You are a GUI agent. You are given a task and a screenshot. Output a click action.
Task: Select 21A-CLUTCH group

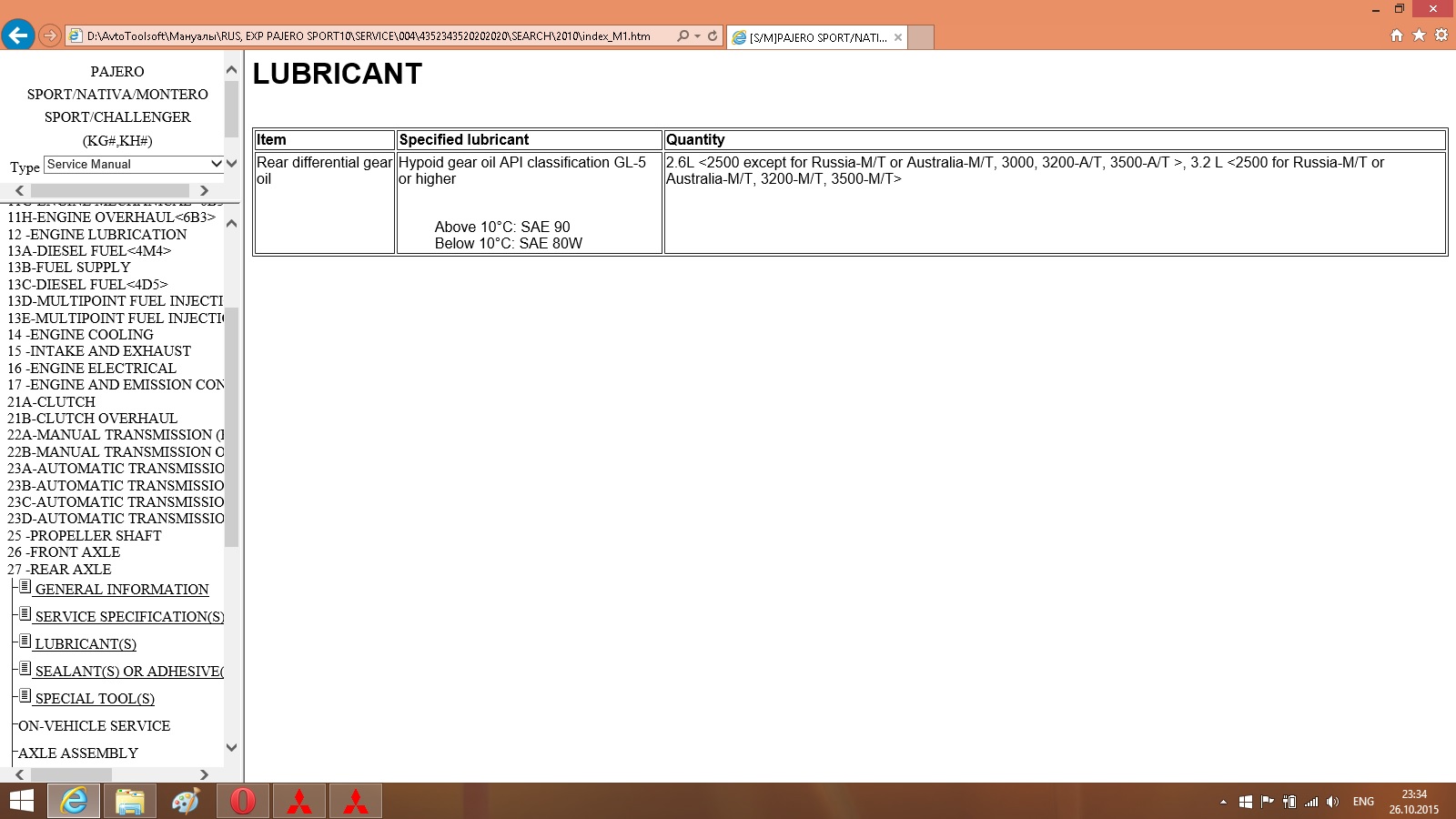51,402
